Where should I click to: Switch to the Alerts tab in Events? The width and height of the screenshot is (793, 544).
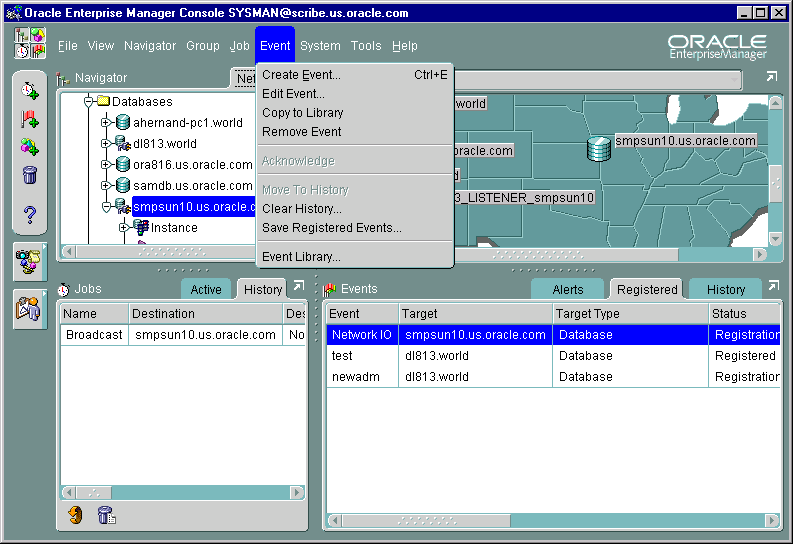tap(567, 290)
